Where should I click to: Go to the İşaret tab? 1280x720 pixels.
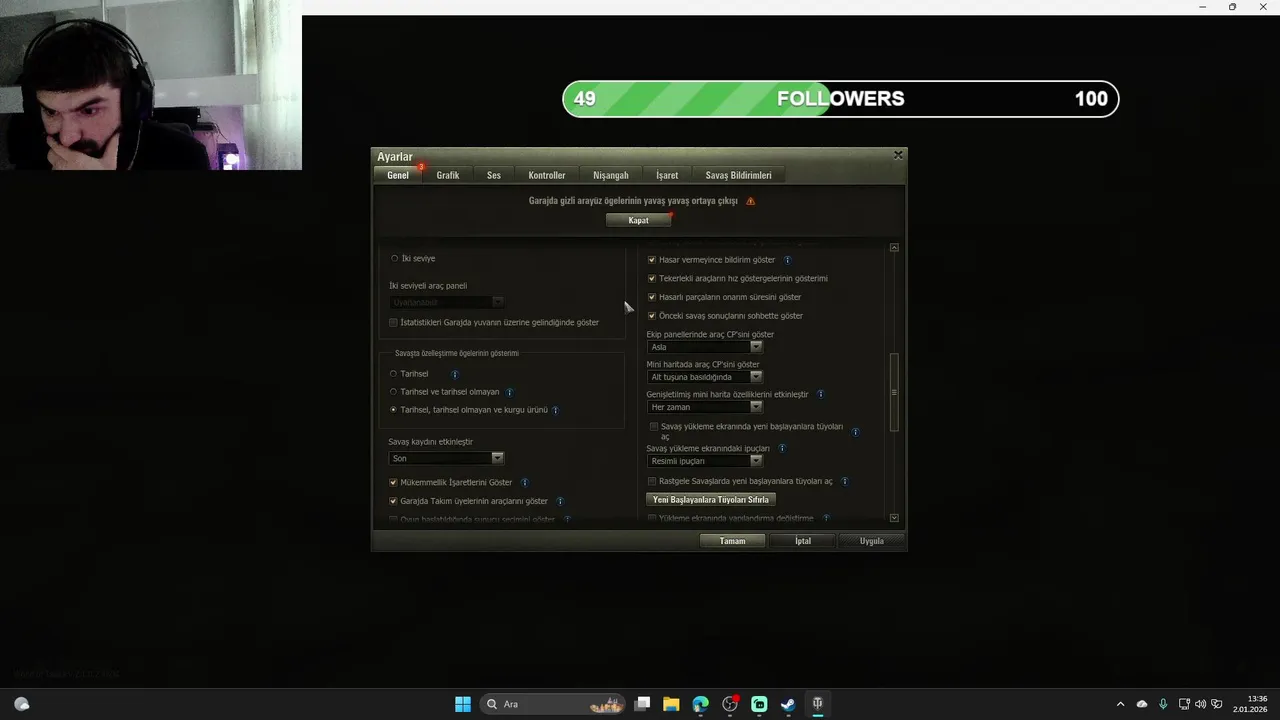tap(667, 175)
